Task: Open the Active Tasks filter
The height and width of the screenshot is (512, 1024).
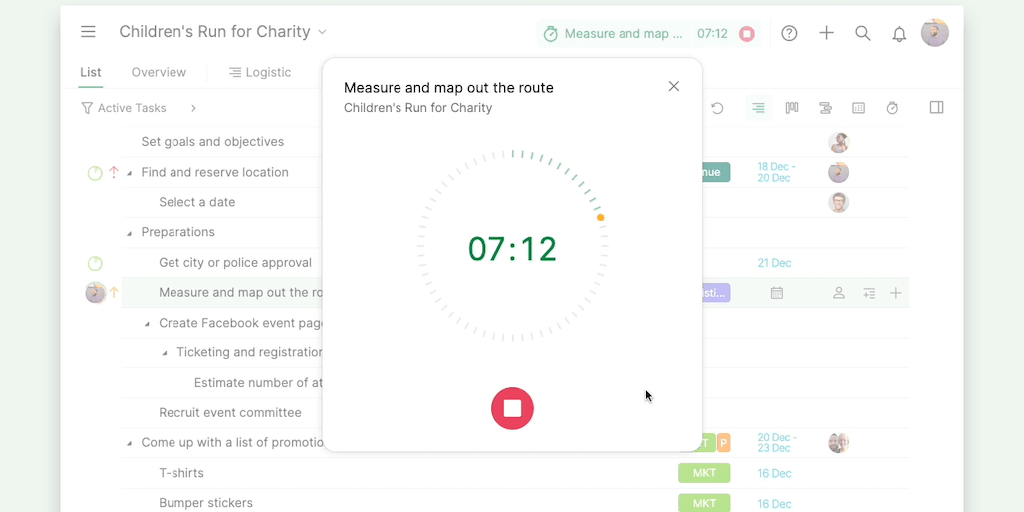Action: [x=124, y=108]
